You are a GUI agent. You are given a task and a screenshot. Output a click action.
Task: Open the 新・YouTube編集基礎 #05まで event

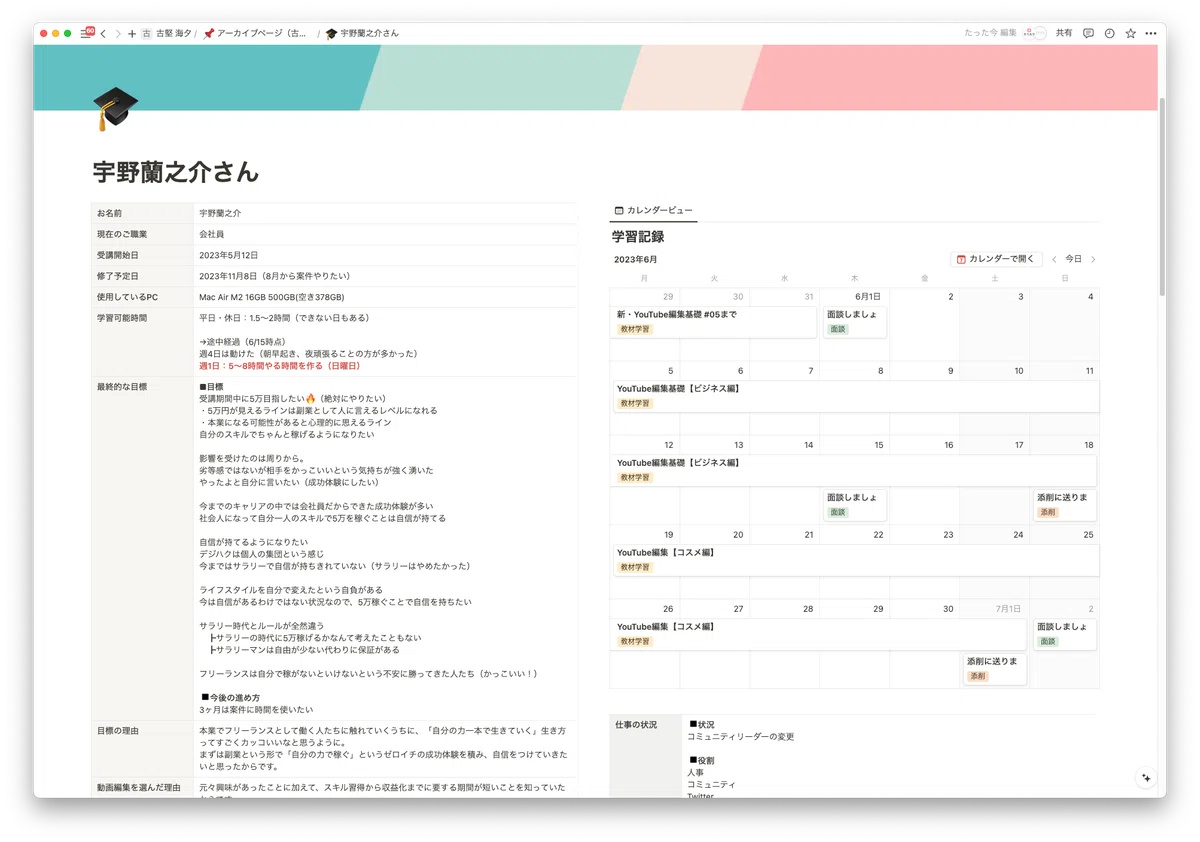[x=714, y=322]
